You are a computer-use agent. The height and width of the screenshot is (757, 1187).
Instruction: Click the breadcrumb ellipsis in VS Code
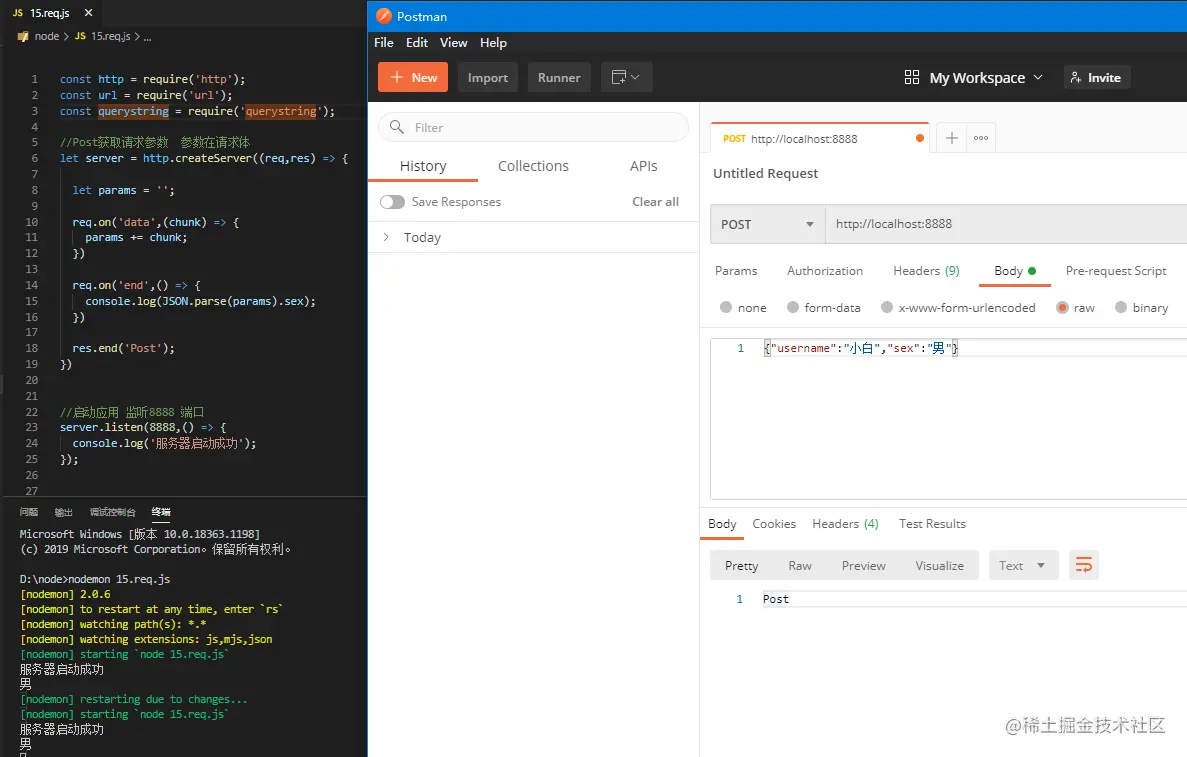pyautogui.click(x=147, y=36)
